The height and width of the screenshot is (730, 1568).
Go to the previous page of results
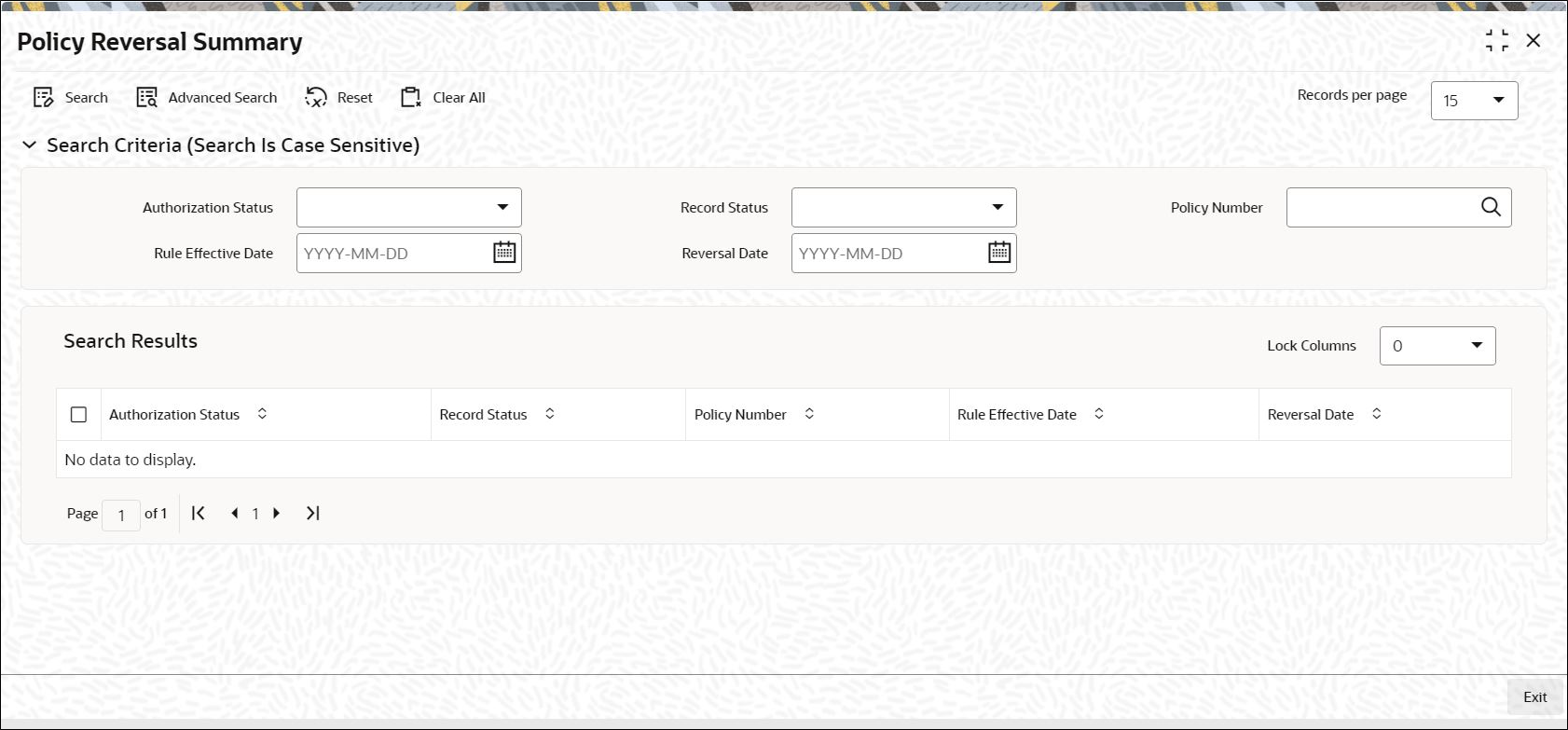[x=234, y=513]
